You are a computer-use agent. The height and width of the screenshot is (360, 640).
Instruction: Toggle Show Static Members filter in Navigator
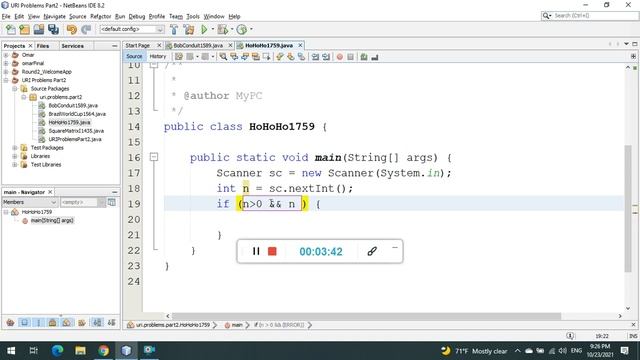(x=39, y=323)
